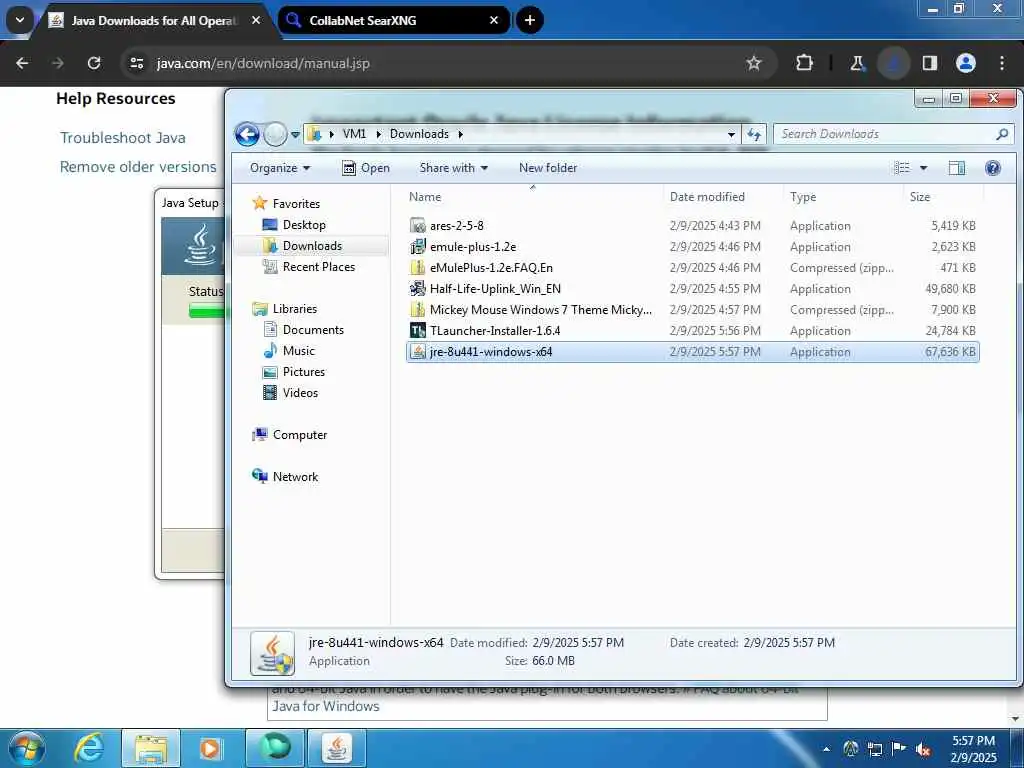Open Videos library
Viewport: 1024px width, 768px height.
[x=290, y=392]
